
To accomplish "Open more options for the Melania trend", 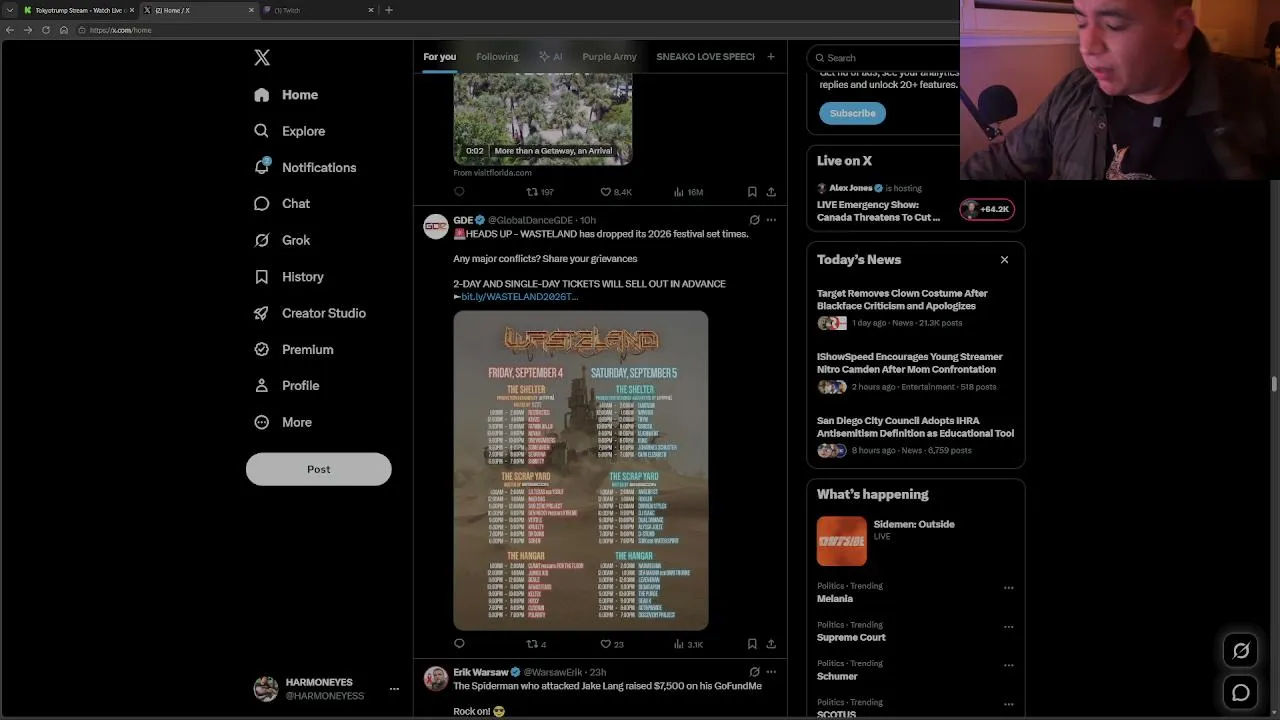I will (x=1008, y=588).
